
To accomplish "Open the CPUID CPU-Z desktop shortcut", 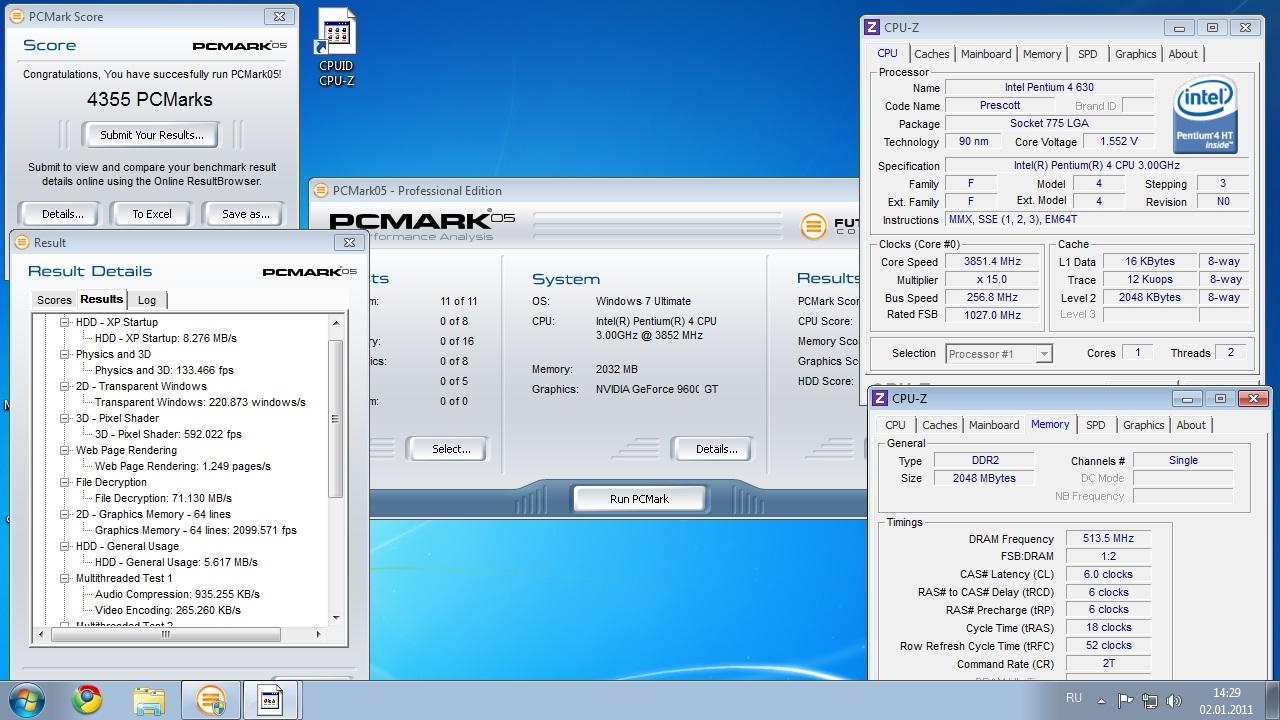I will coord(336,47).
